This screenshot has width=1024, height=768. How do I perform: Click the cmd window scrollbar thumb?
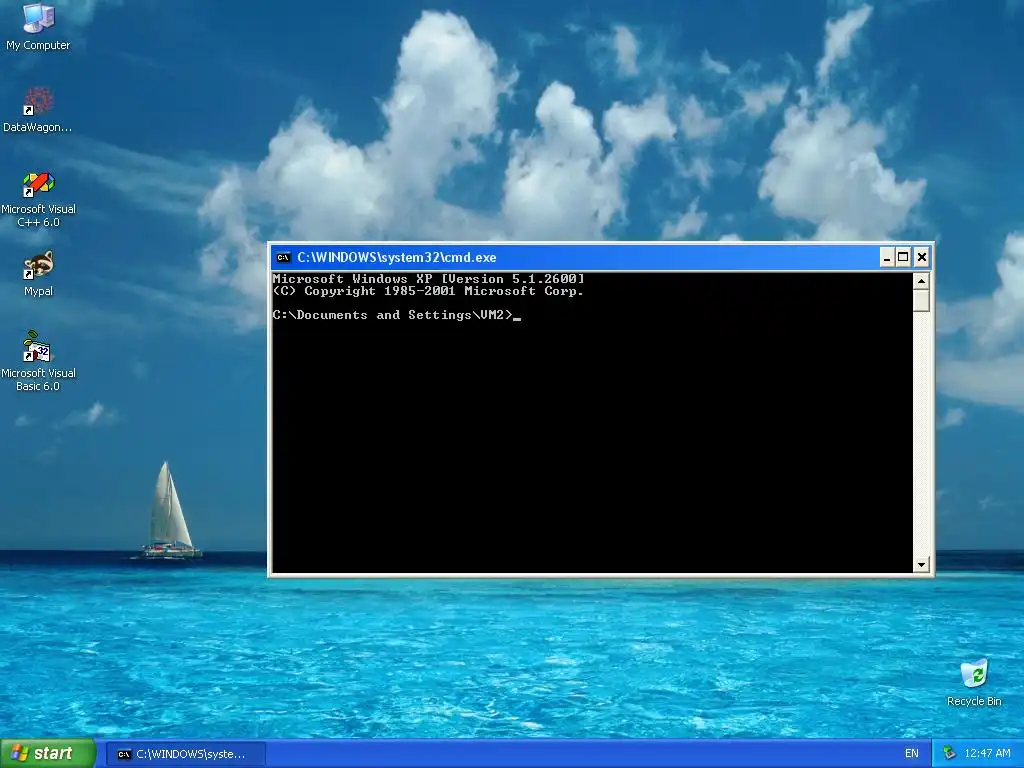point(921,300)
